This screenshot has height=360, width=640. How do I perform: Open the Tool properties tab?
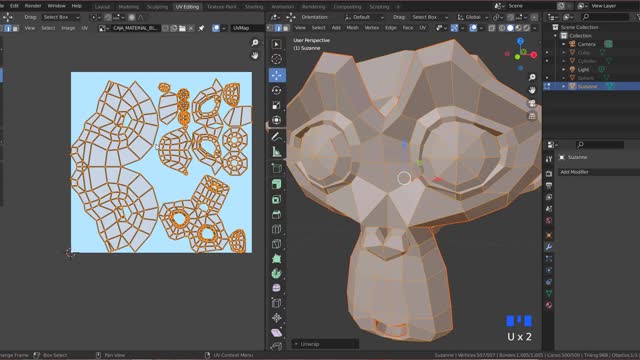point(549,159)
